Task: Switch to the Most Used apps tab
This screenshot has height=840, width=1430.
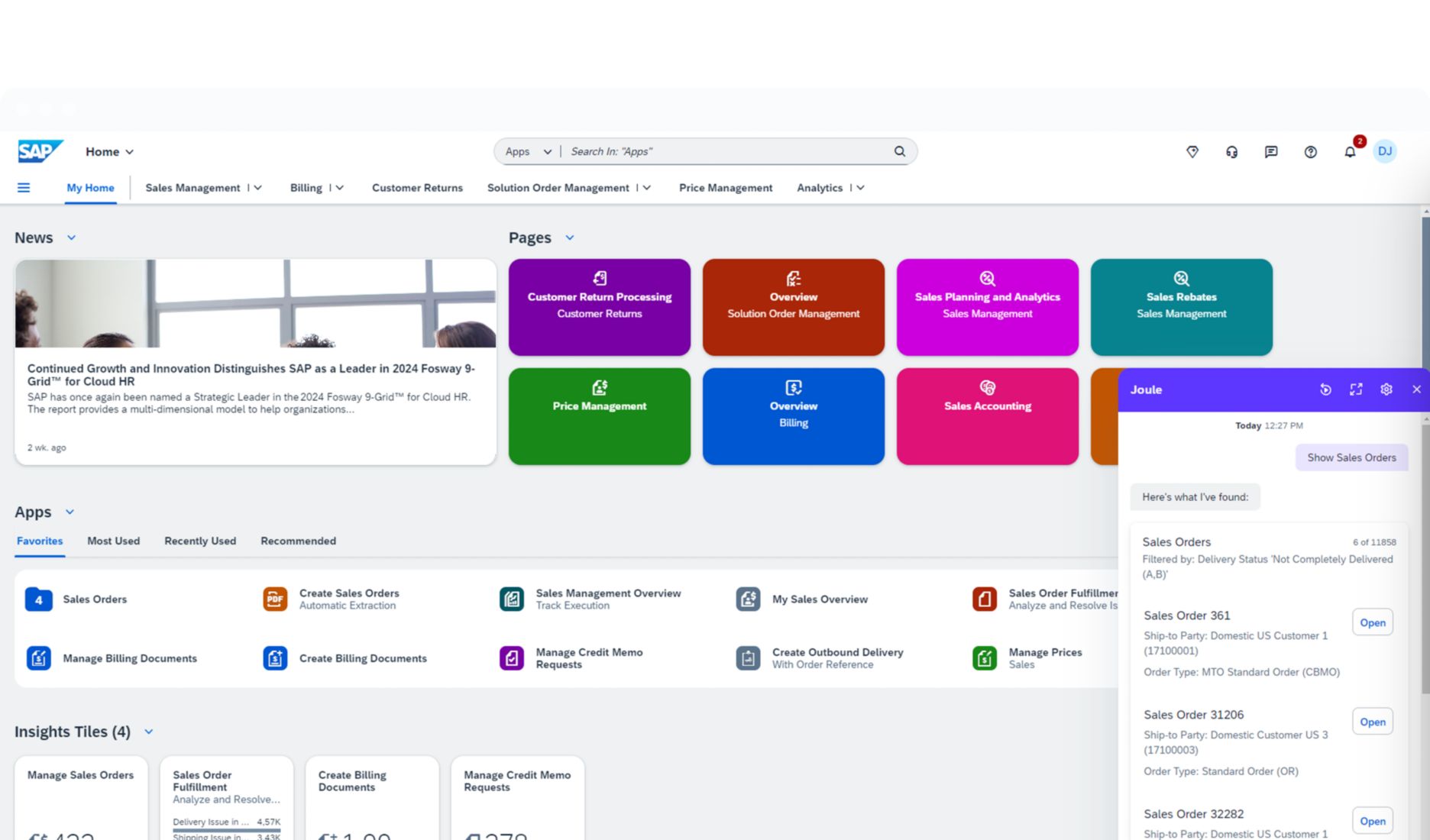Action: [113, 541]
